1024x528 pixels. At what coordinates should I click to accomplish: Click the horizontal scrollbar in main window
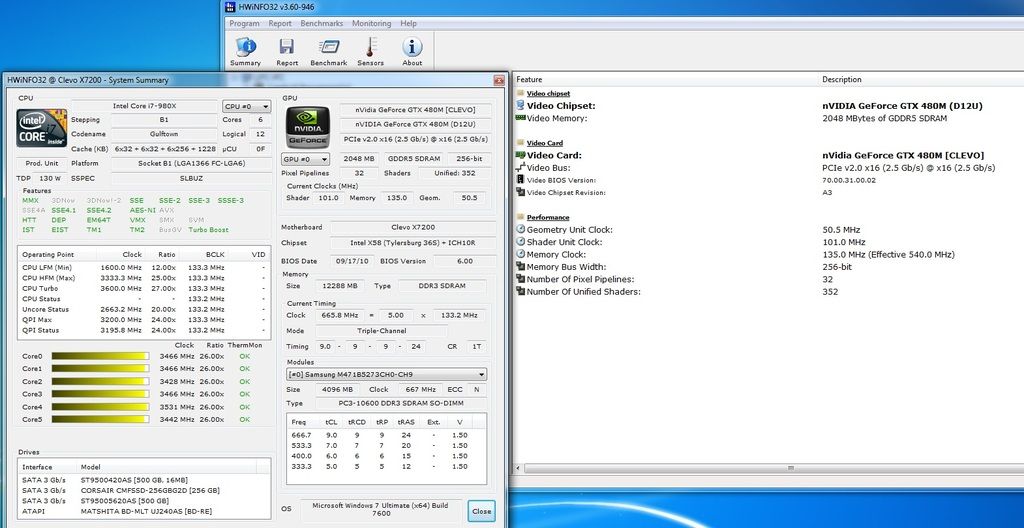pos(790,468)
